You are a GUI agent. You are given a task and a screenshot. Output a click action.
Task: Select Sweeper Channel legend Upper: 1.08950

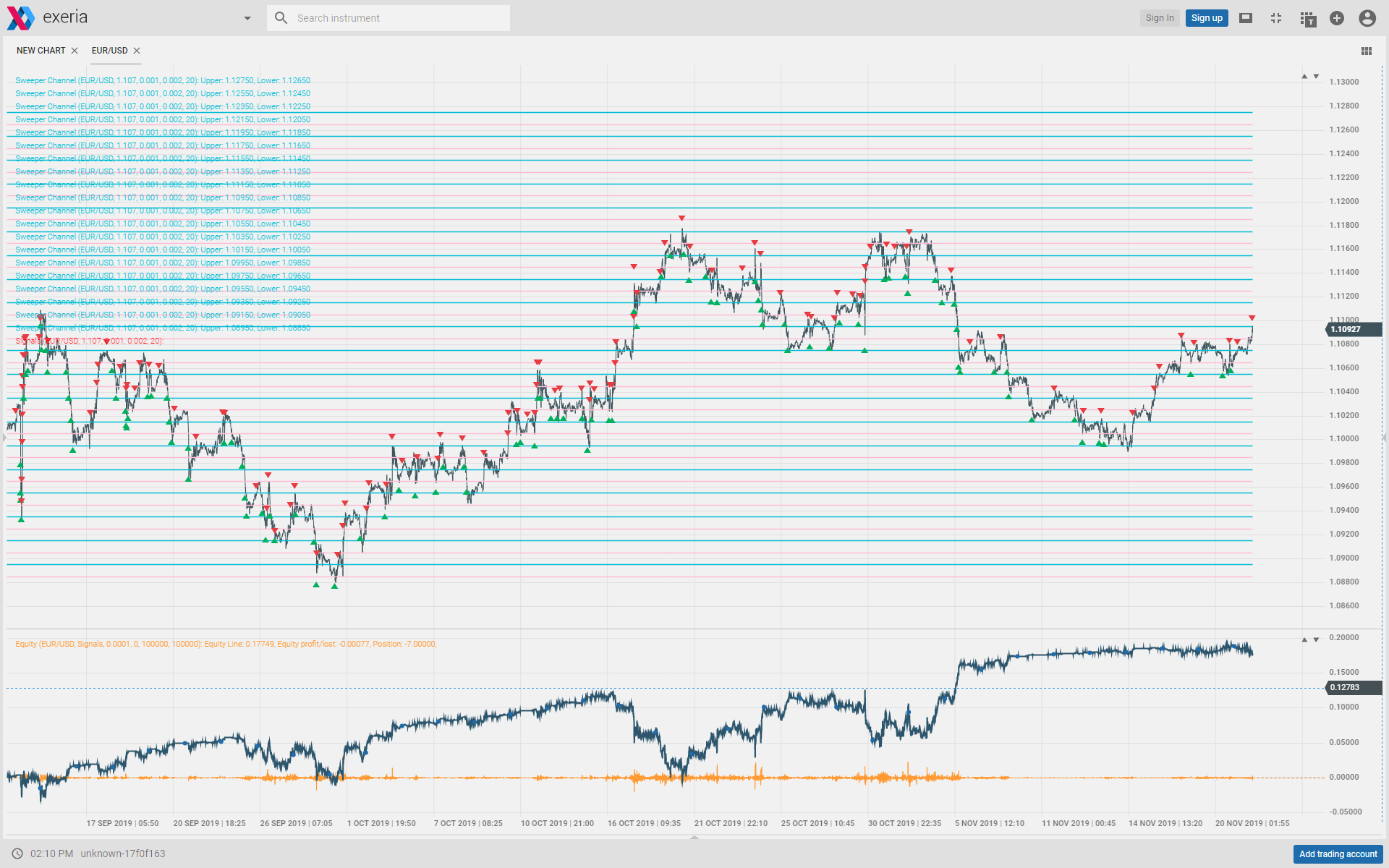pyautogui.click(x=163, y=328)
